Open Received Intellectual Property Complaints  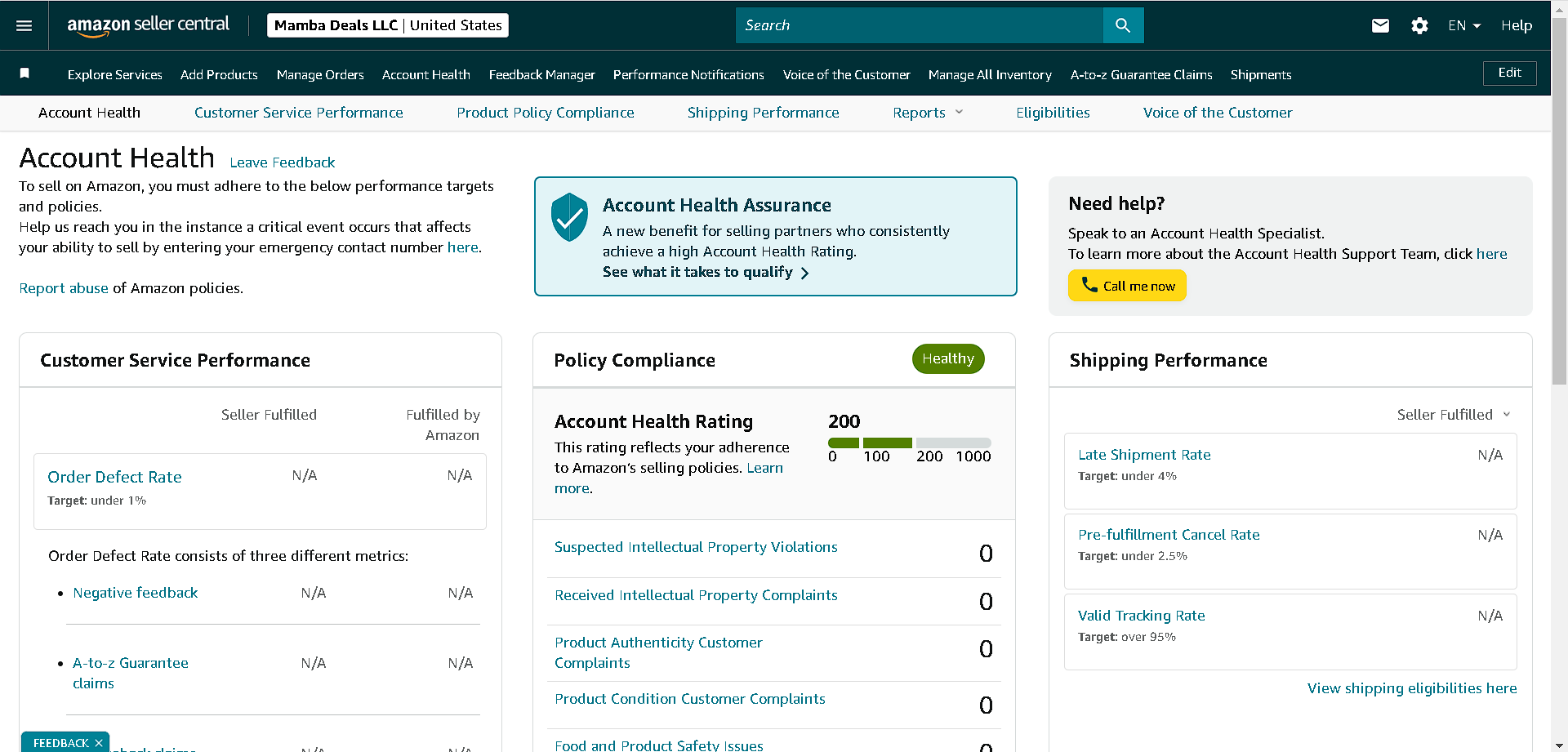pyautogui.click(x=696, y=595)
